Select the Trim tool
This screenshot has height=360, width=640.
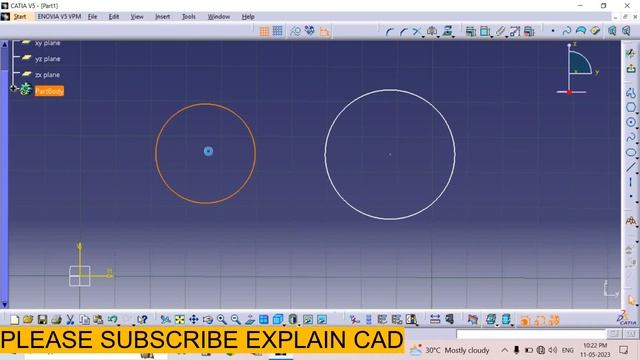pos(416,31)
